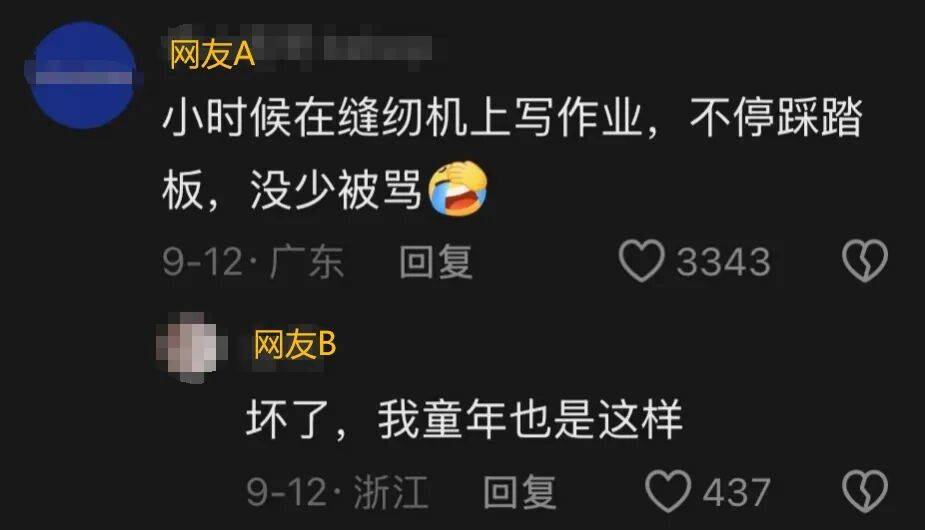925x530 pixels.
Task: Click the 浙江 location label
Action: pyautogui.click(x=390, y=492)
